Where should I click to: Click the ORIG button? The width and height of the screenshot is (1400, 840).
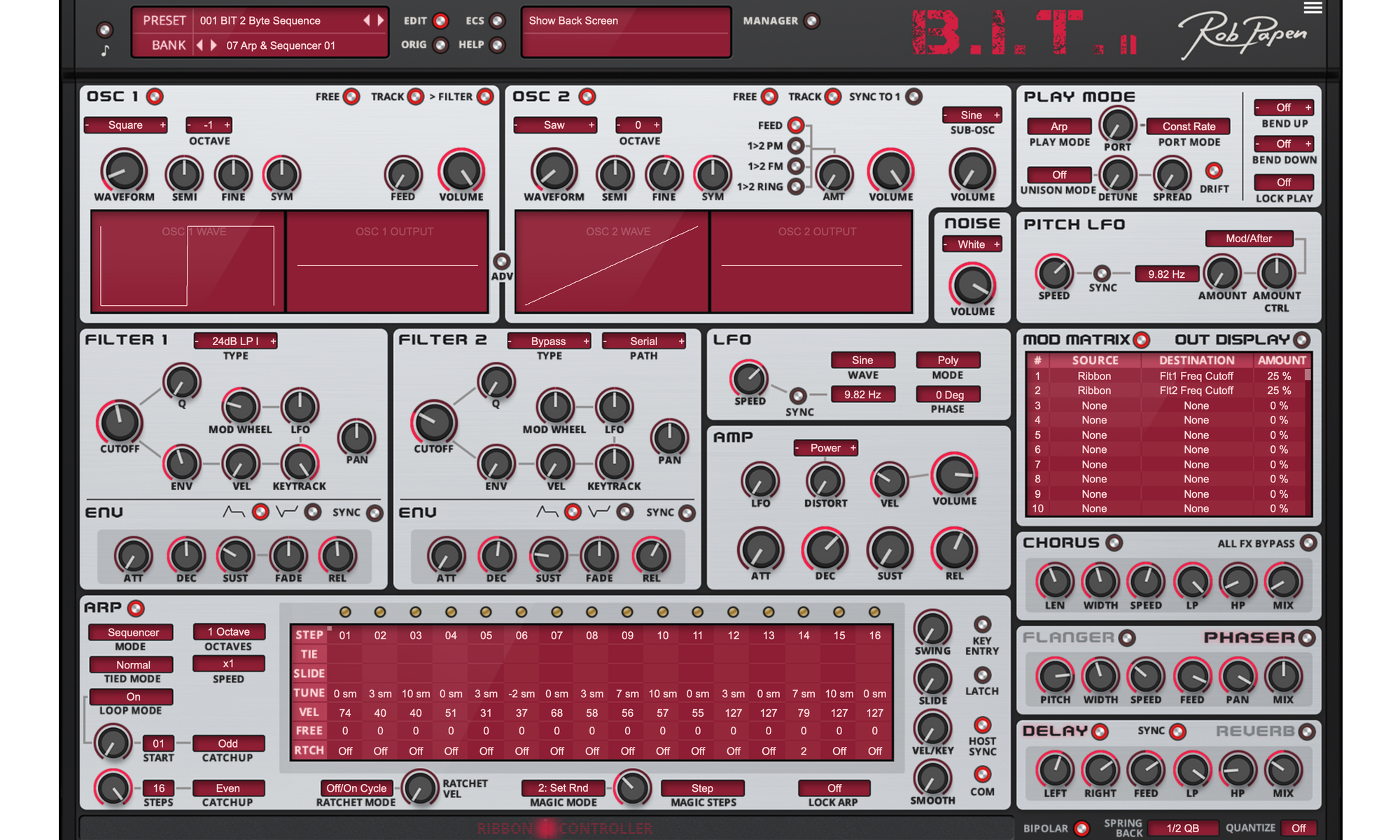pos(441,45)
